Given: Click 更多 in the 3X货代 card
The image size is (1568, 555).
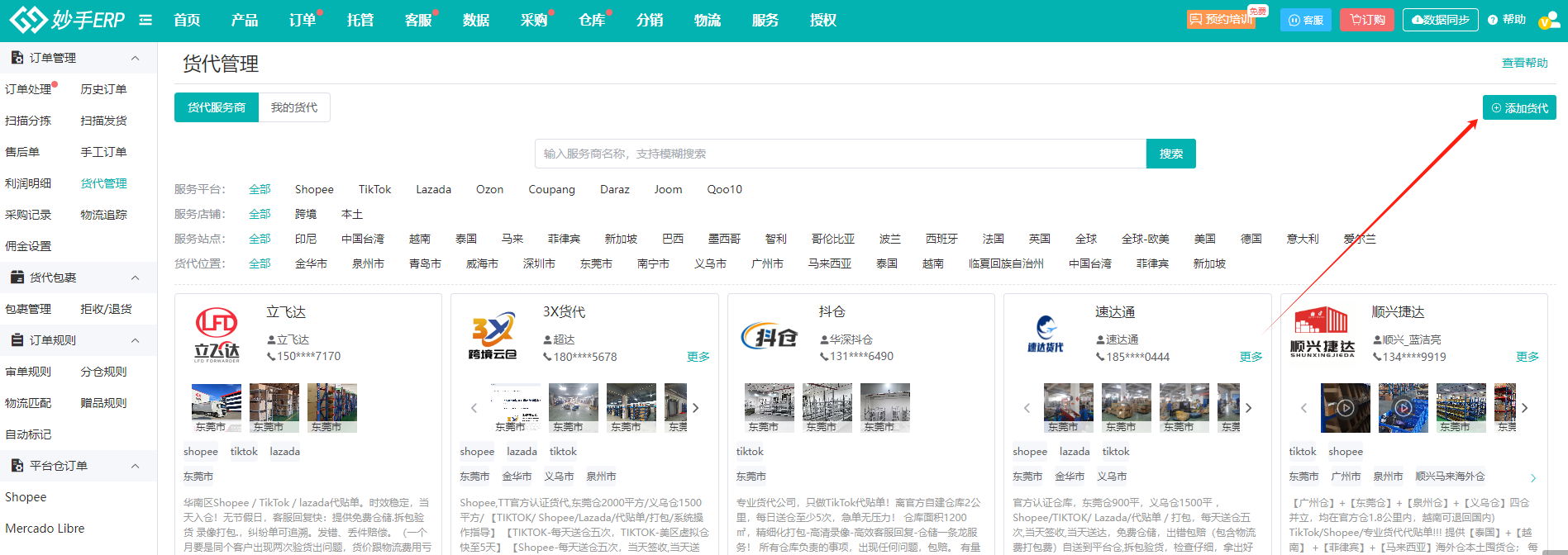Looking at the screenshot, I should tap(698, 357).
